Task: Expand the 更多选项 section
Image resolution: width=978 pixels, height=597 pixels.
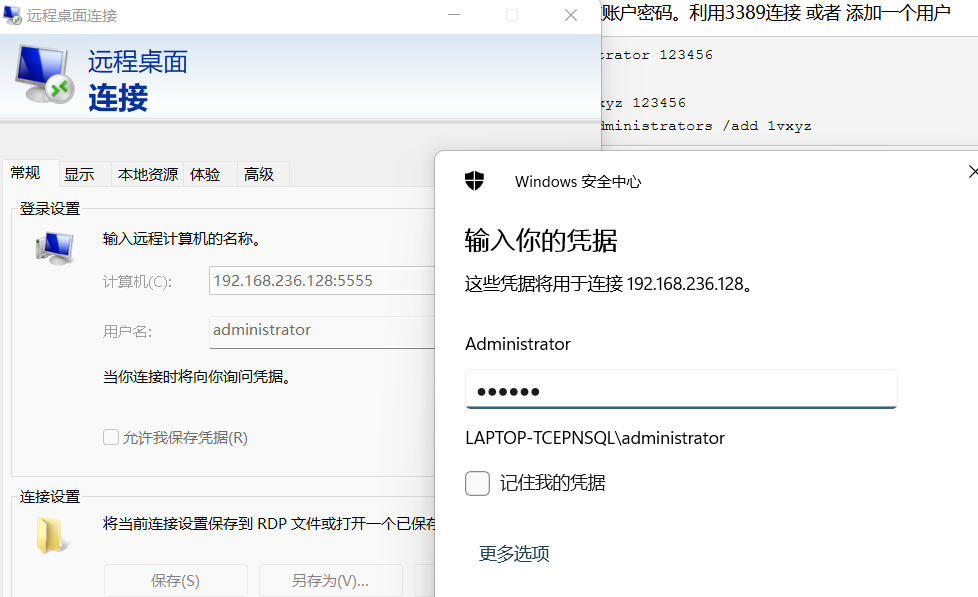Action: coord(514,554)
